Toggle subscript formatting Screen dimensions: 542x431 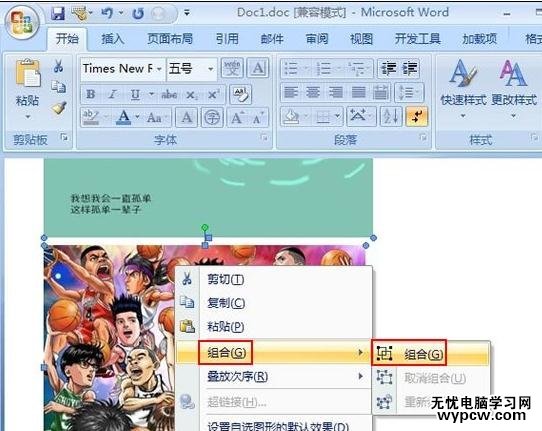click(191, 94)
